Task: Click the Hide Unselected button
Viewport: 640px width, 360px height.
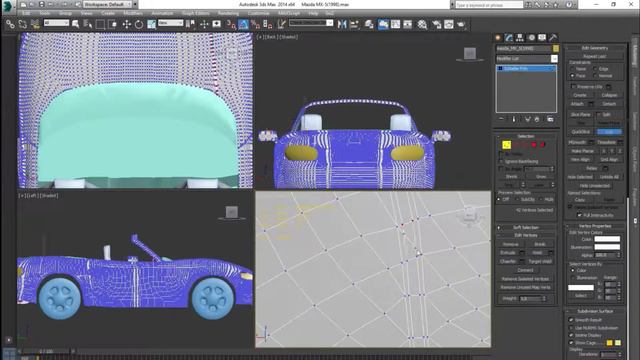Action: (595, 185)
